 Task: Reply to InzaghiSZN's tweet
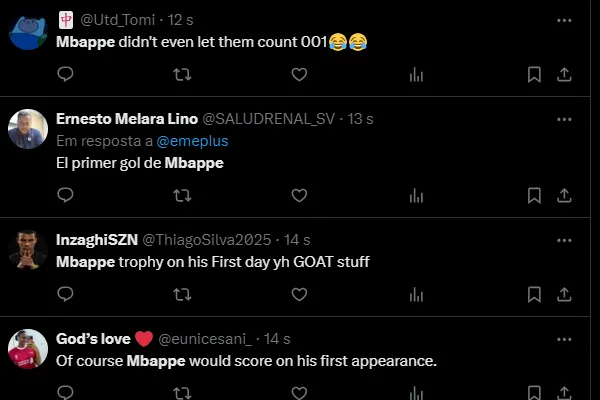[x=65, y=294]
